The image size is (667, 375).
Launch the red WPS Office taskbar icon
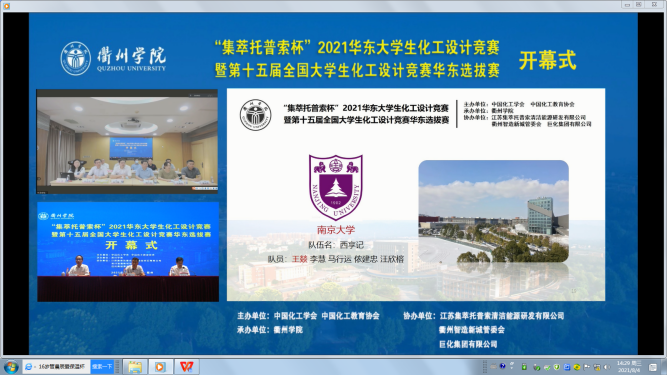click(x=187, y=367)
